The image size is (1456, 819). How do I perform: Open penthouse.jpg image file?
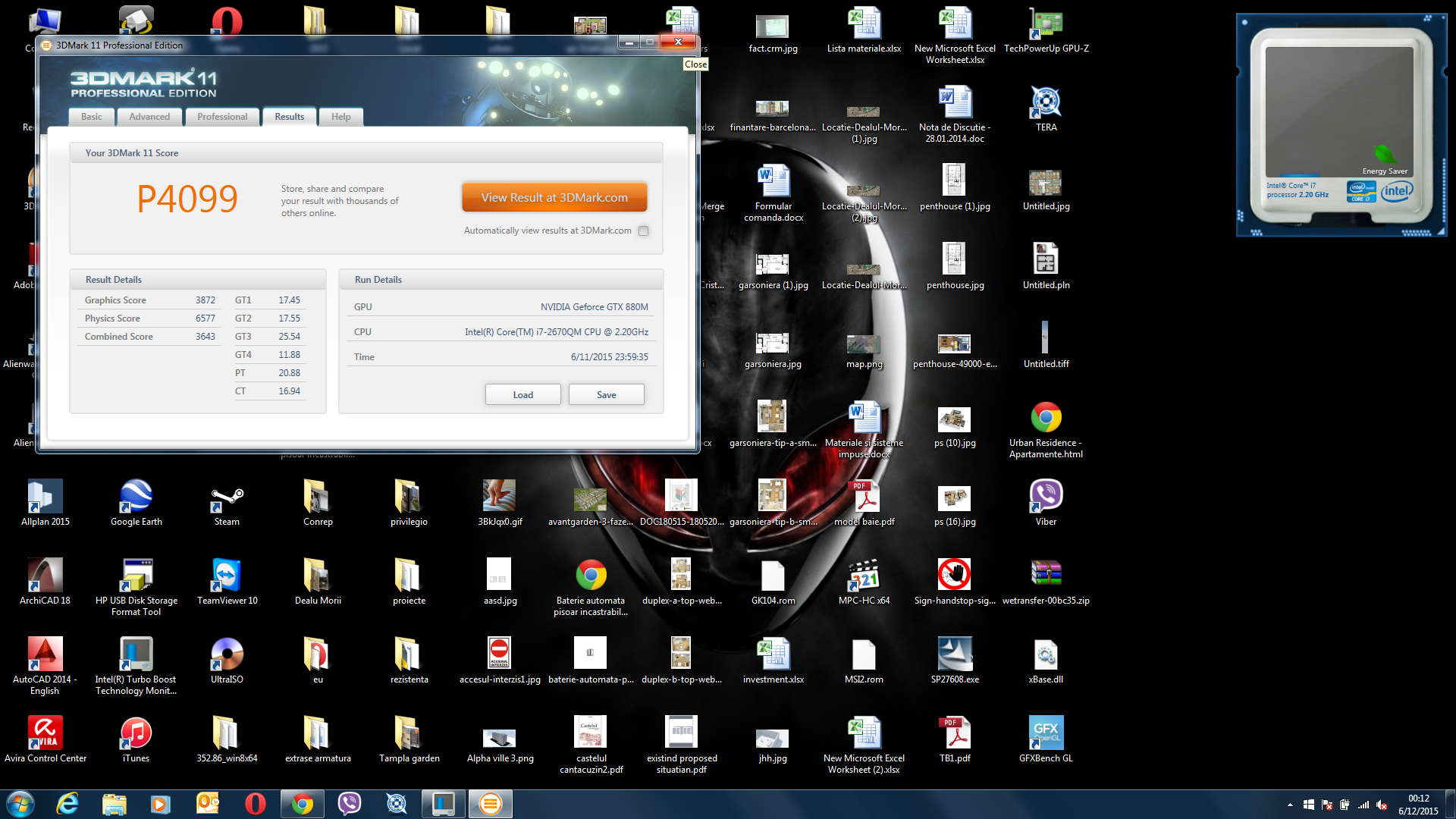coord(955,265)
